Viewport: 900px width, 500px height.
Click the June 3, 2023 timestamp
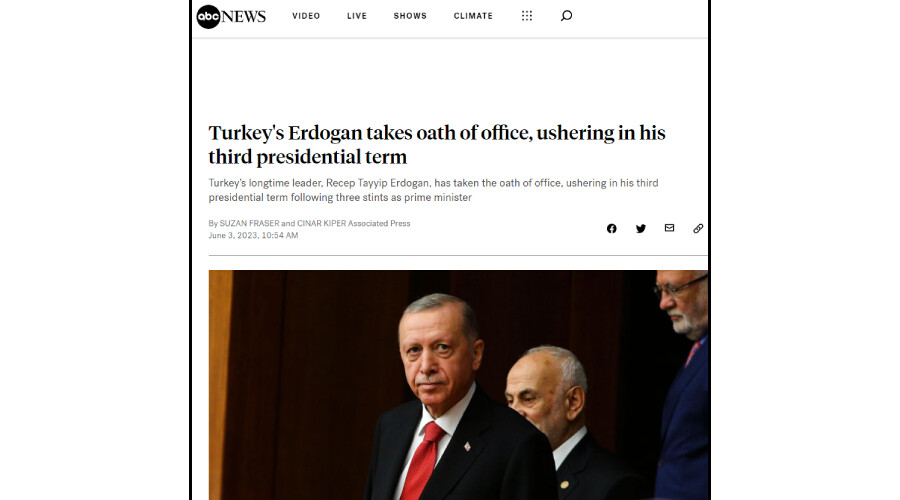point(253,235)
